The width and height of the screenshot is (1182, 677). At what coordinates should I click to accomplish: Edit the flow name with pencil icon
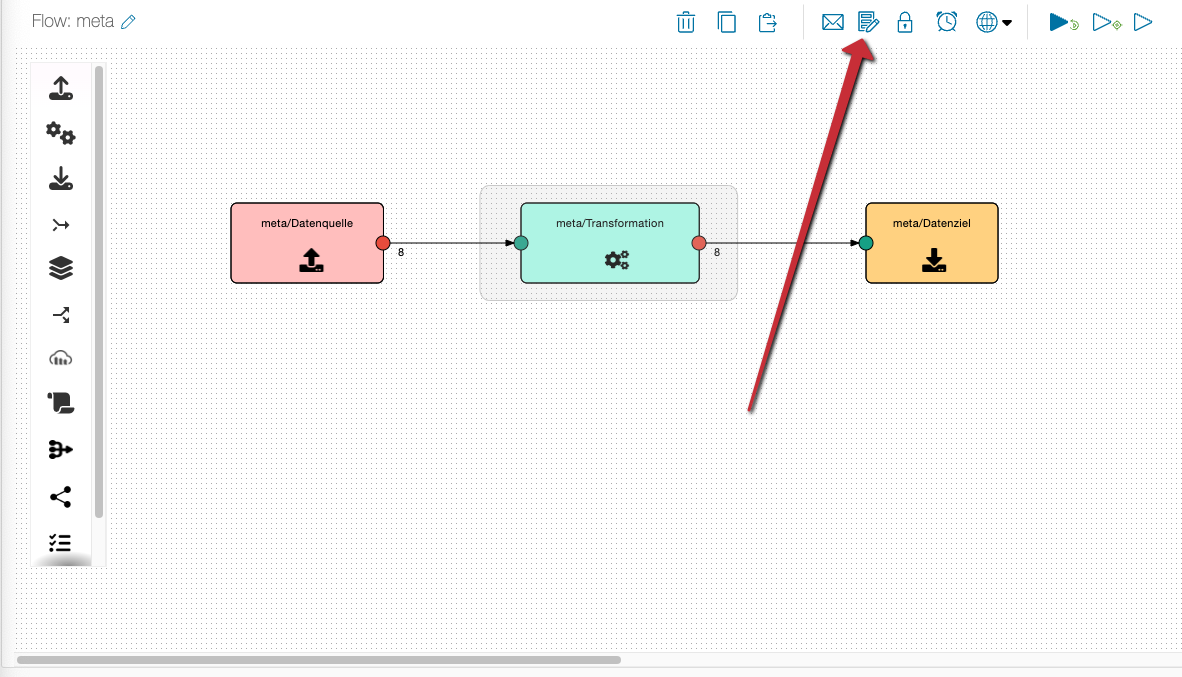click(x=128, y=22)
